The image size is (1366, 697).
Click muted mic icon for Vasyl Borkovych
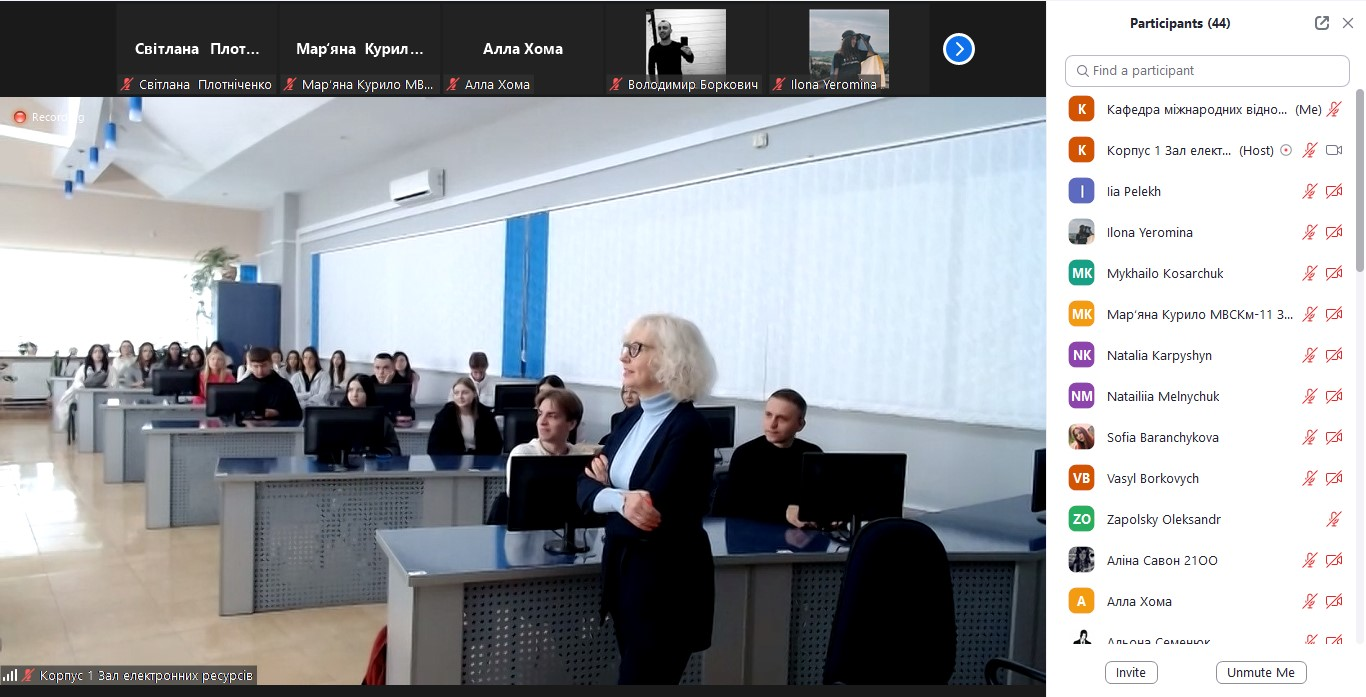pyautogui.click(x=1310, y=478)
